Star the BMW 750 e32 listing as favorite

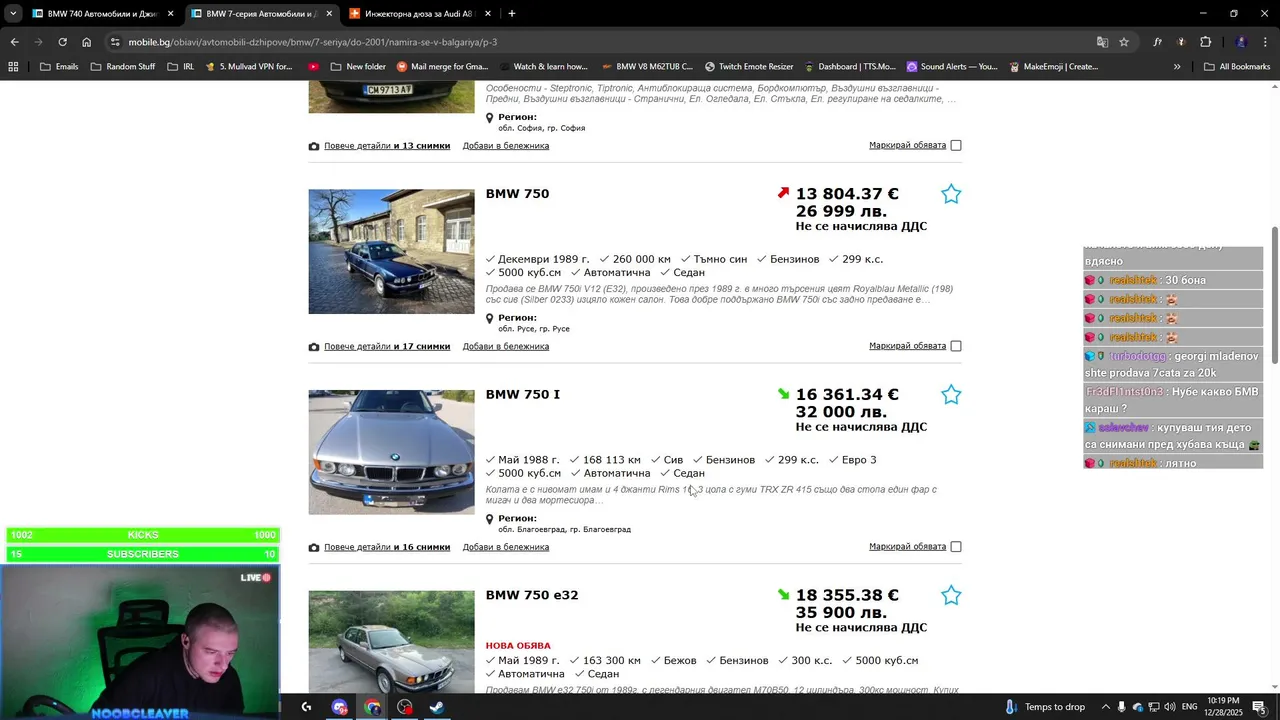951,596
